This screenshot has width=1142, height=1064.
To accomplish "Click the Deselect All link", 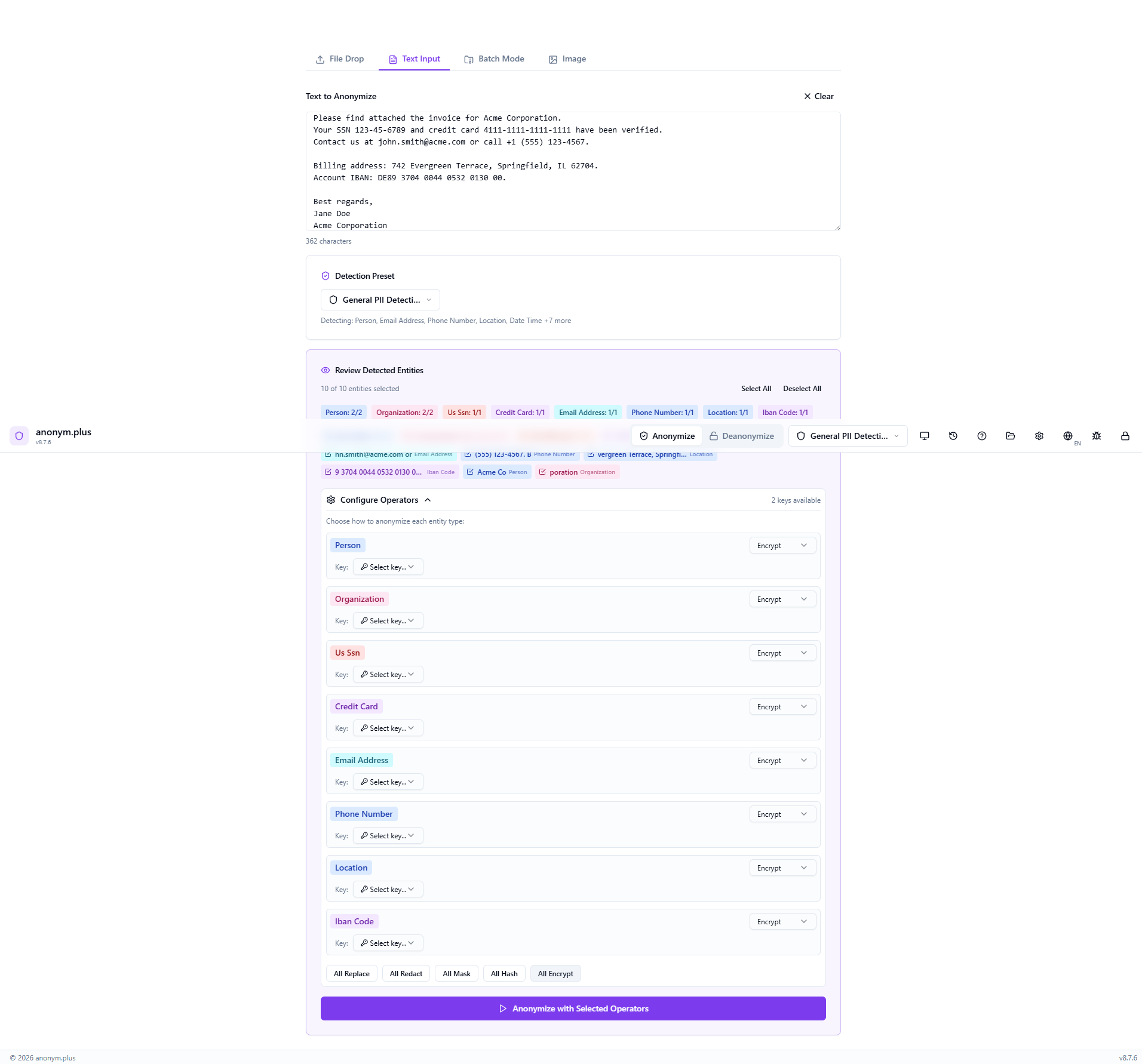I will click(802, 388).
